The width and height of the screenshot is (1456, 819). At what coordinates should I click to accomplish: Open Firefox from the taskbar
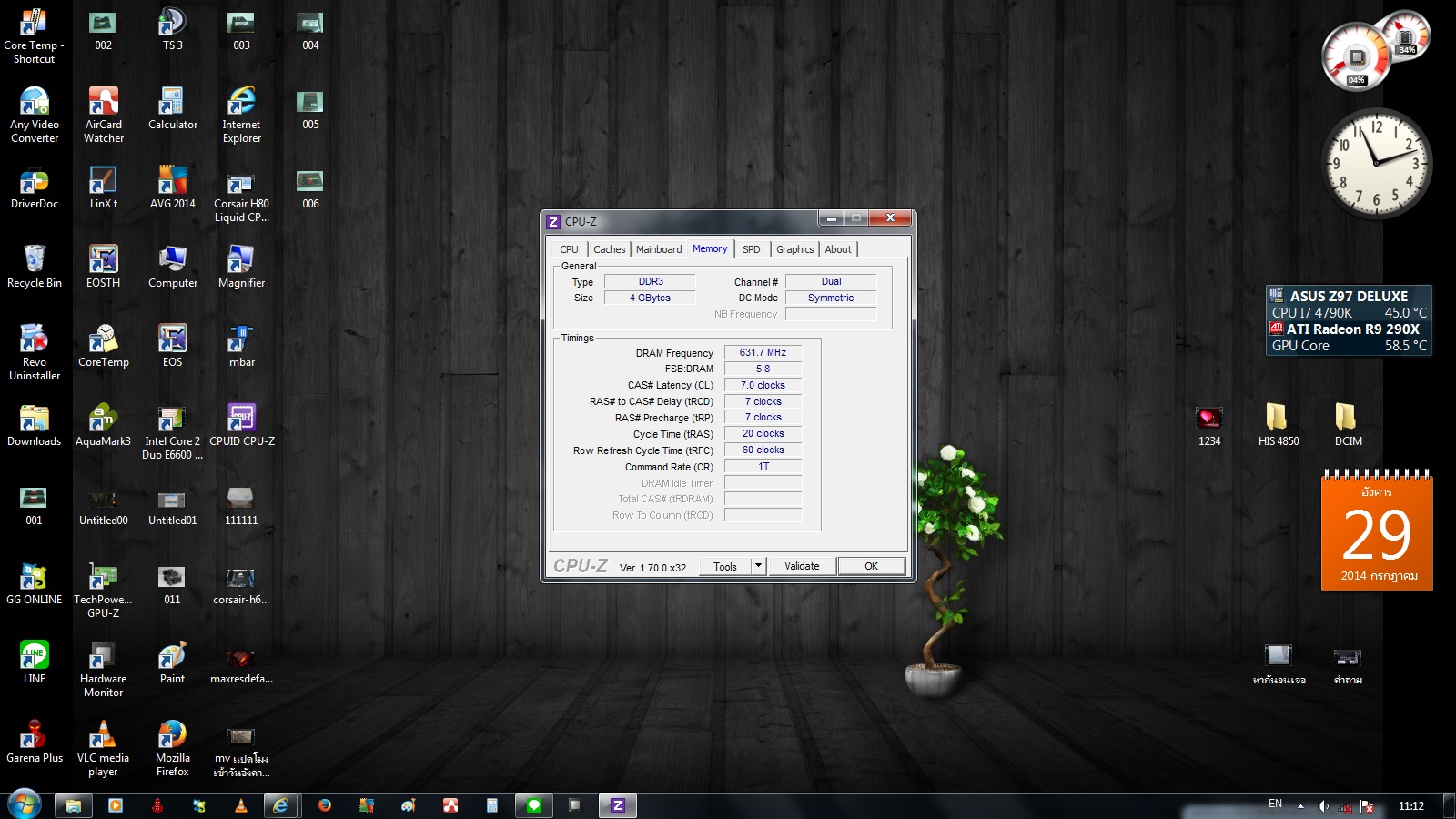tap(325, 805)
